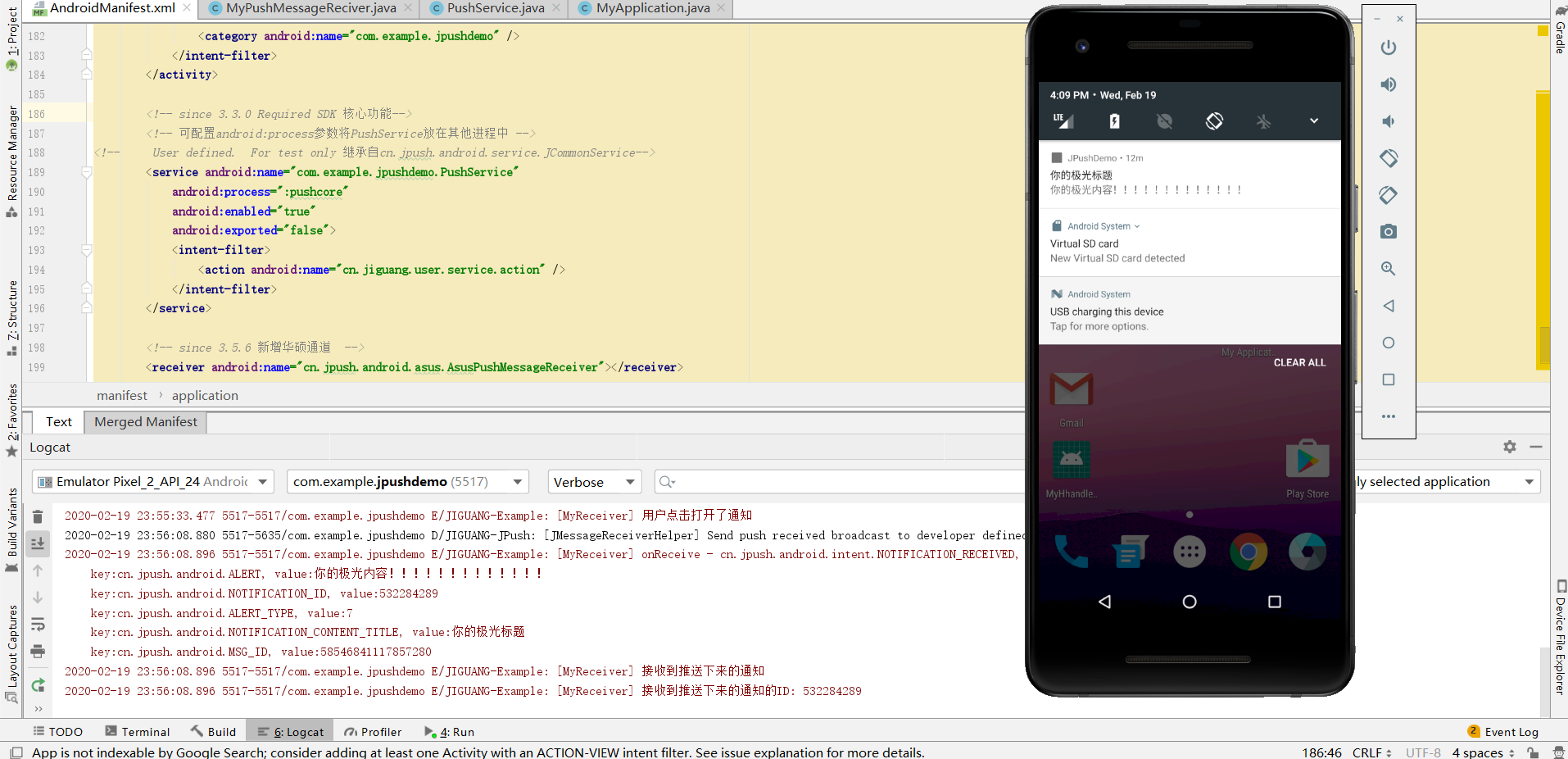
Task: Toggle airplane mode quick setting
Action: coord(1264,121)
